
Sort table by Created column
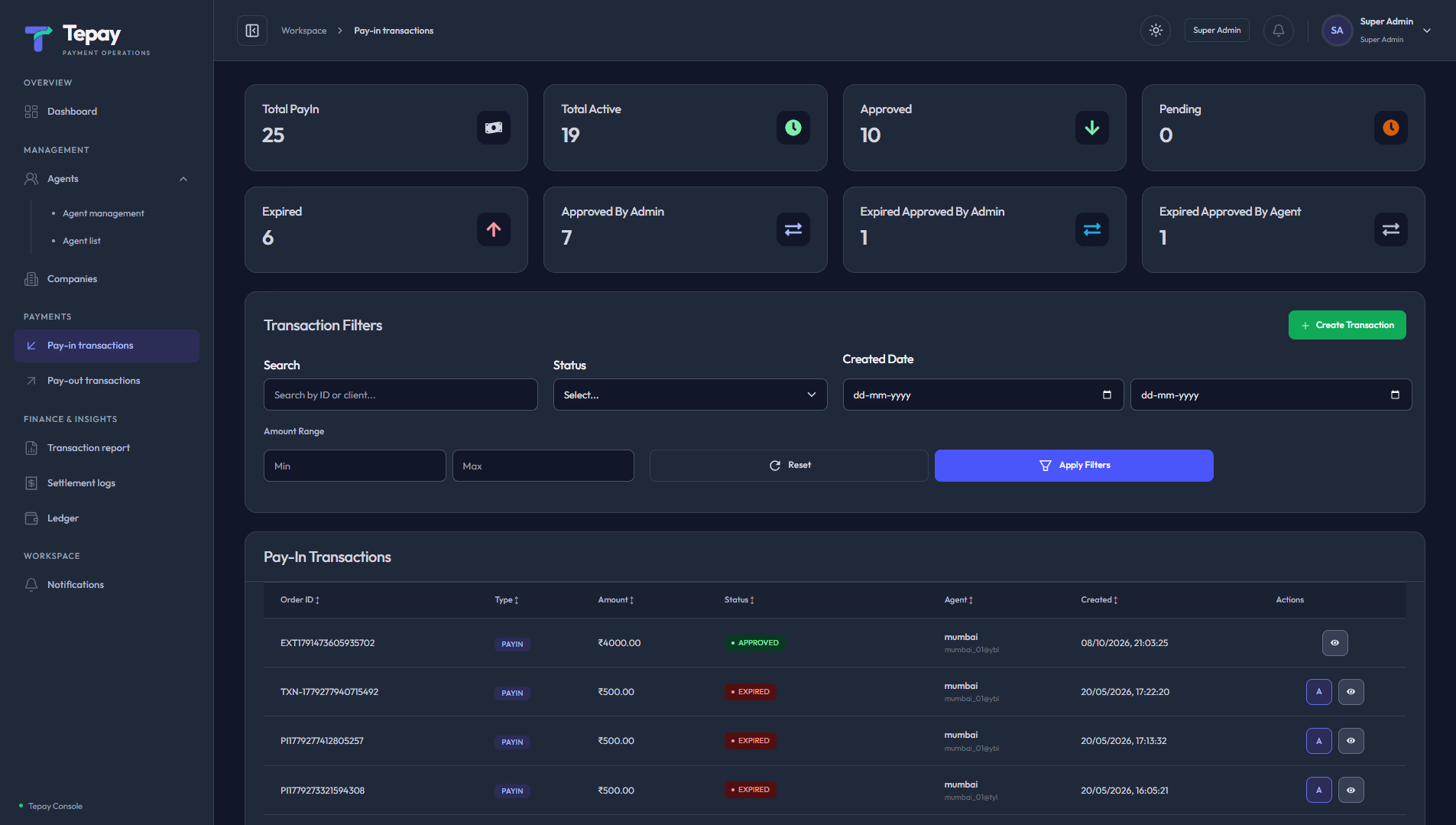tap(1099, 600)
